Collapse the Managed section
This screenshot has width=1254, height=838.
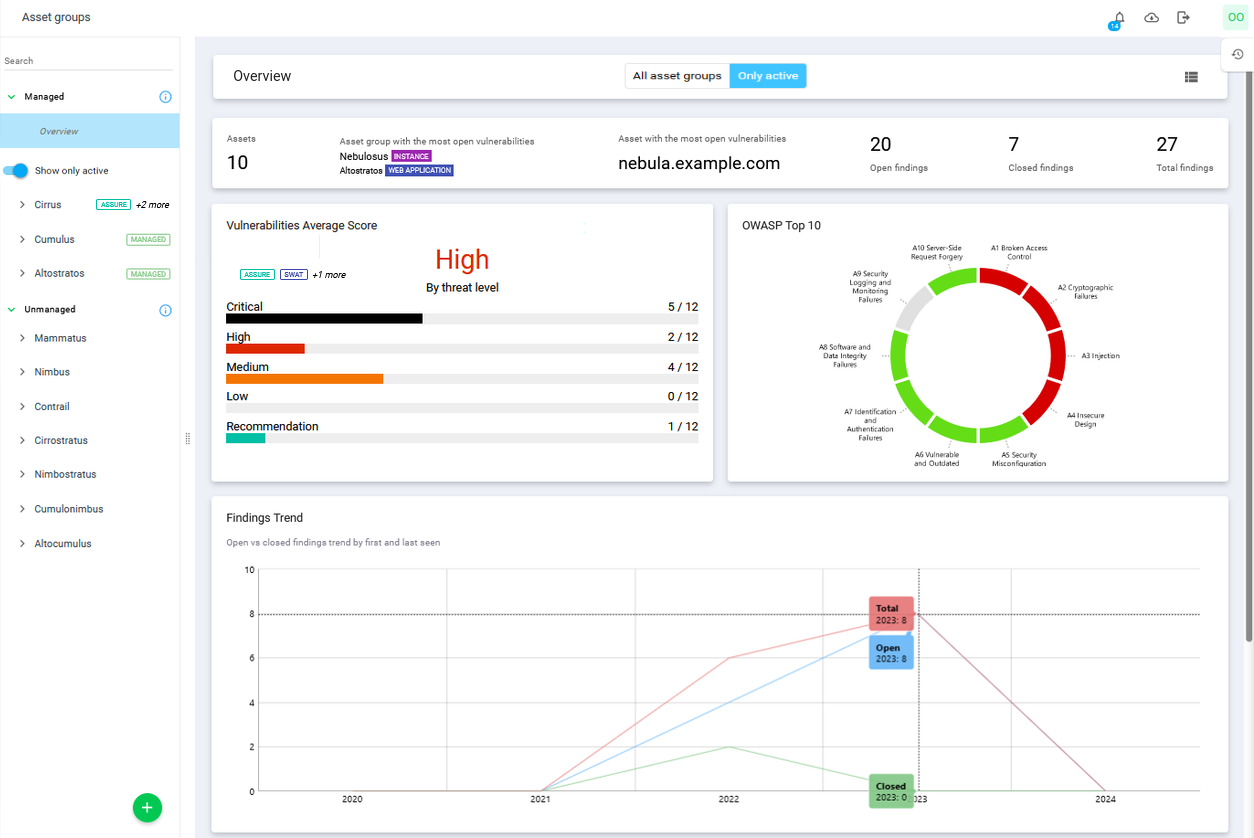point(11,96)
